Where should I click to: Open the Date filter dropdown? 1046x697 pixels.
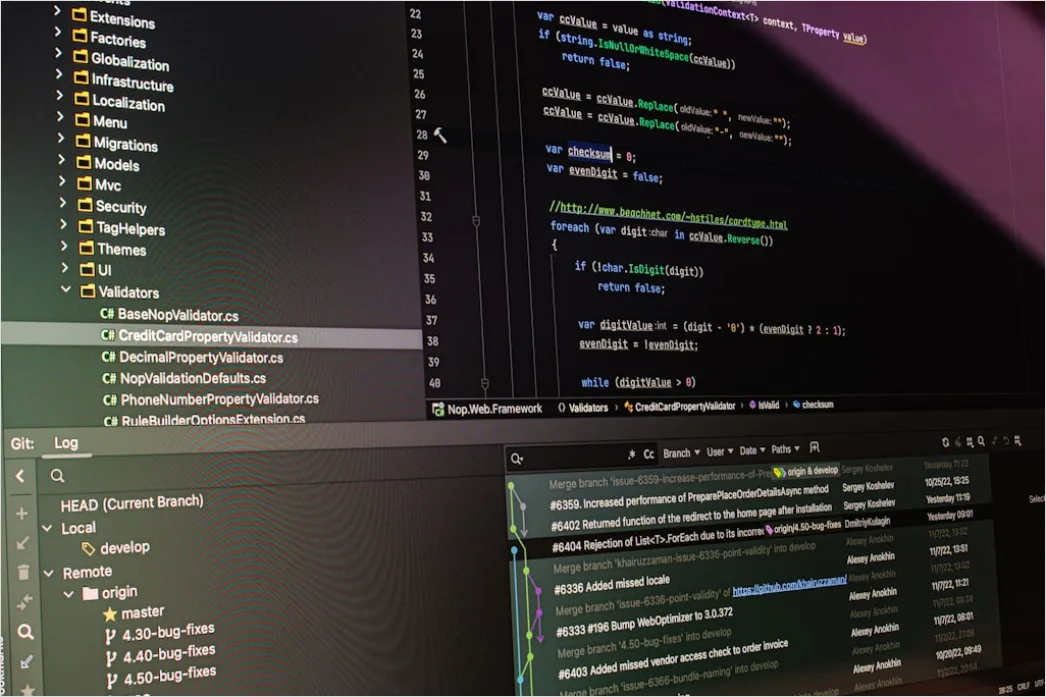click(752, 450)
